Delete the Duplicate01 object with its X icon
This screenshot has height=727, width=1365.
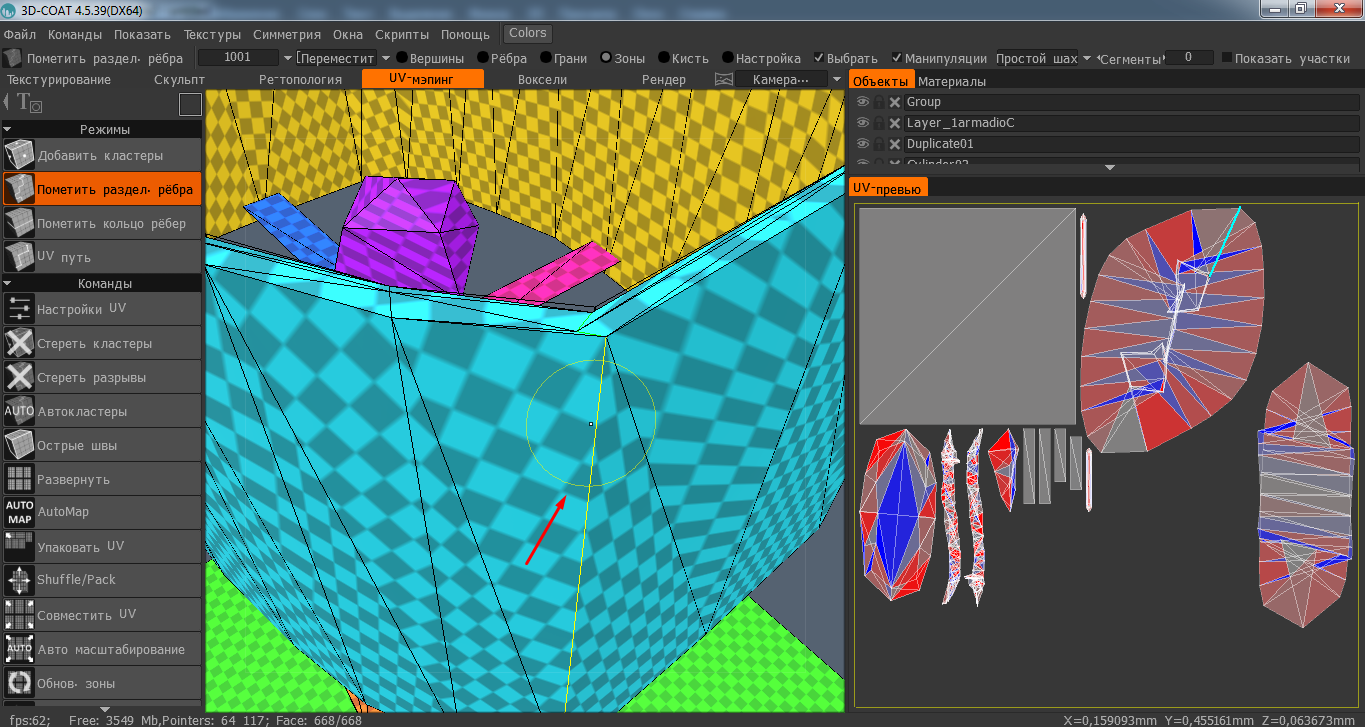pos(895,144)
